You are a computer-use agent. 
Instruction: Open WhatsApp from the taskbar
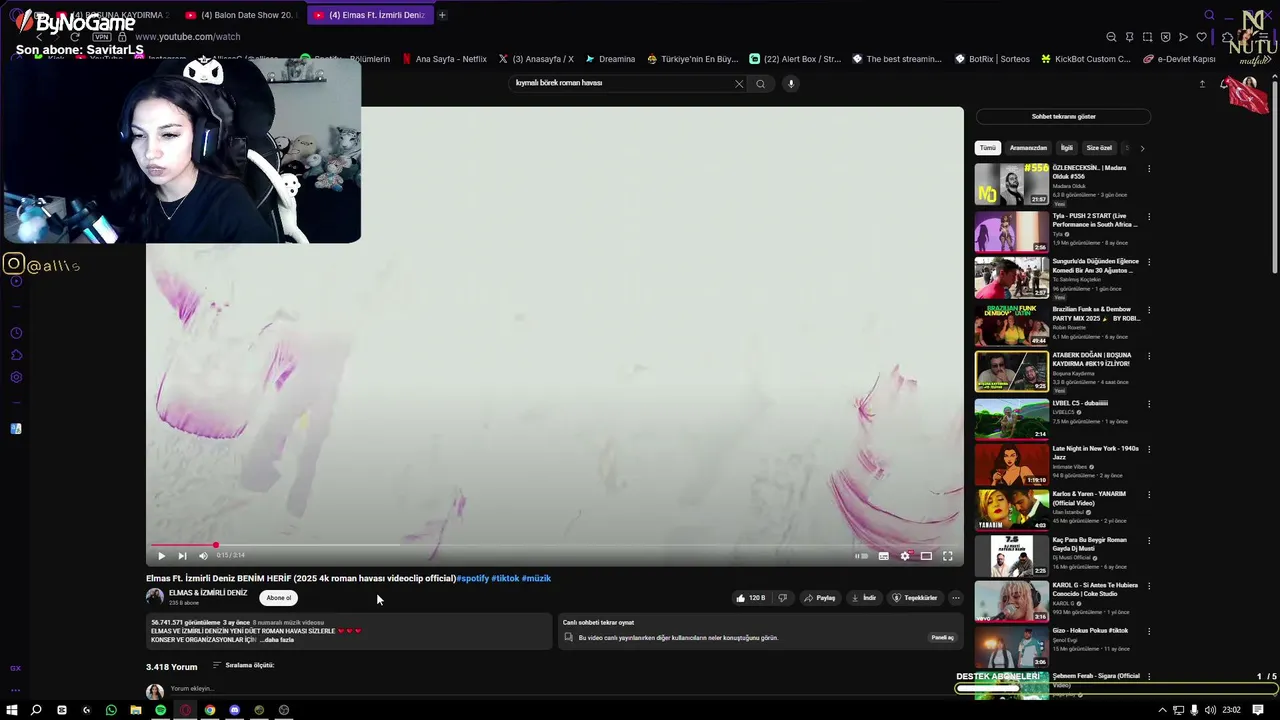click(111, 710)
